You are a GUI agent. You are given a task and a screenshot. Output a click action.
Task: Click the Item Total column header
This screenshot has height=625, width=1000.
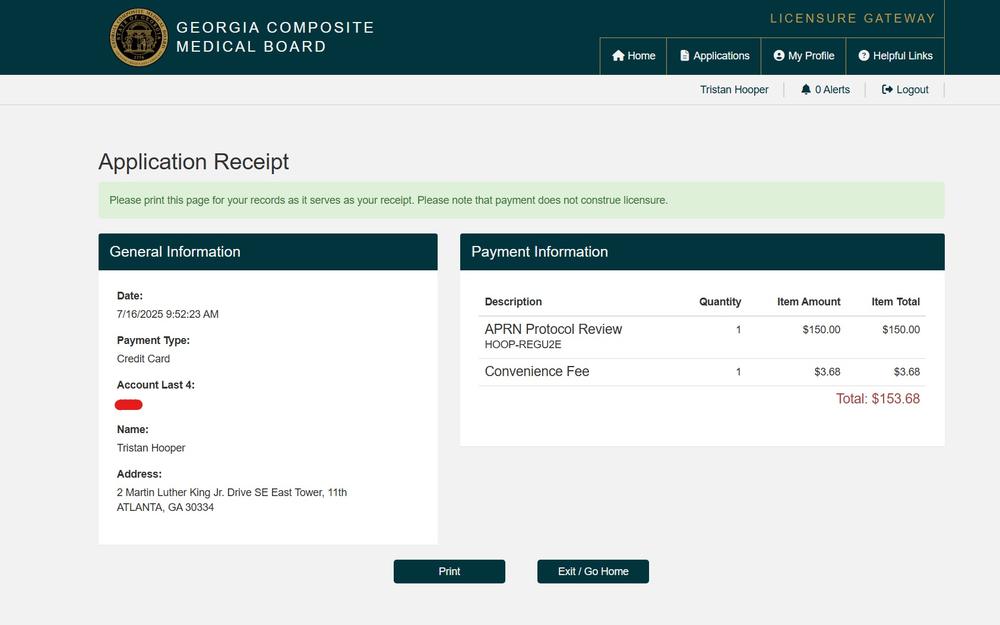pyautogui.click(x=895, y=302)
